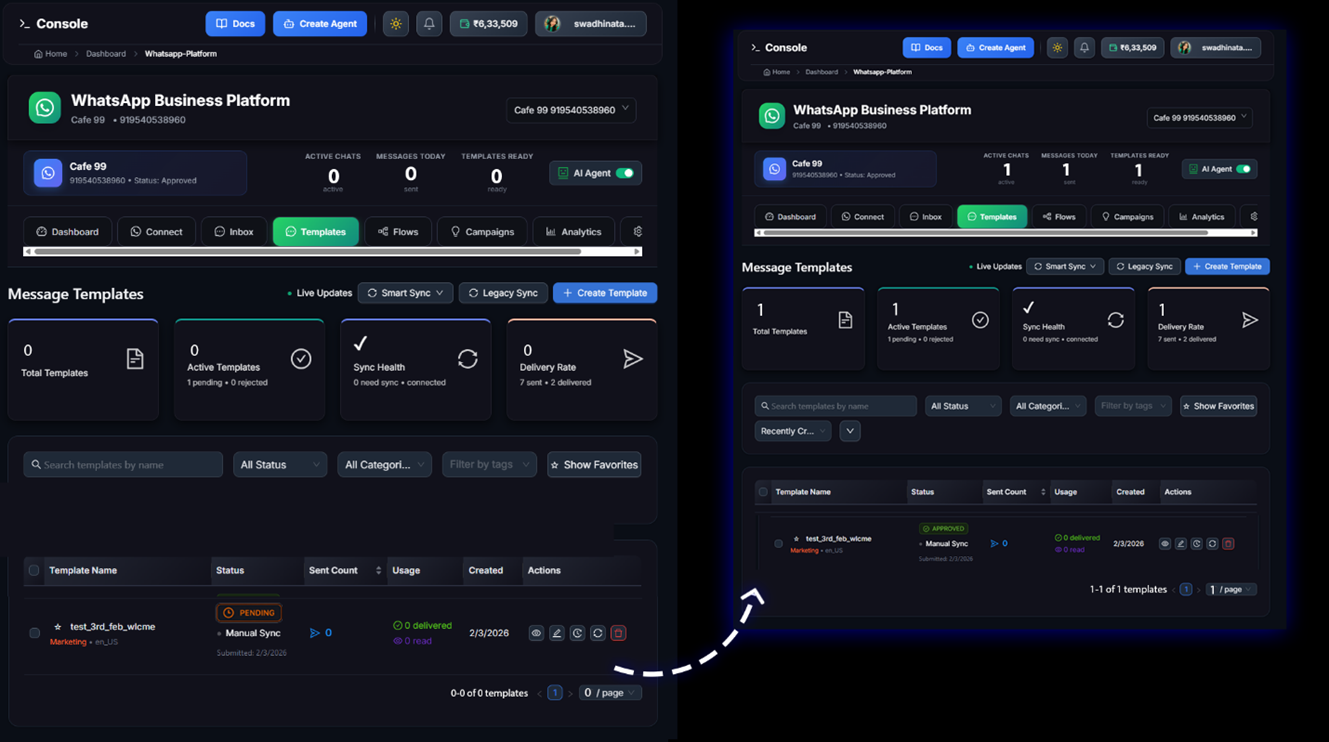Click the star beside test_3rd_feb_wlcme in left screenshot
Image resolution: width=1329 pixels, height=742 pixels.
(x=58, y=627)
